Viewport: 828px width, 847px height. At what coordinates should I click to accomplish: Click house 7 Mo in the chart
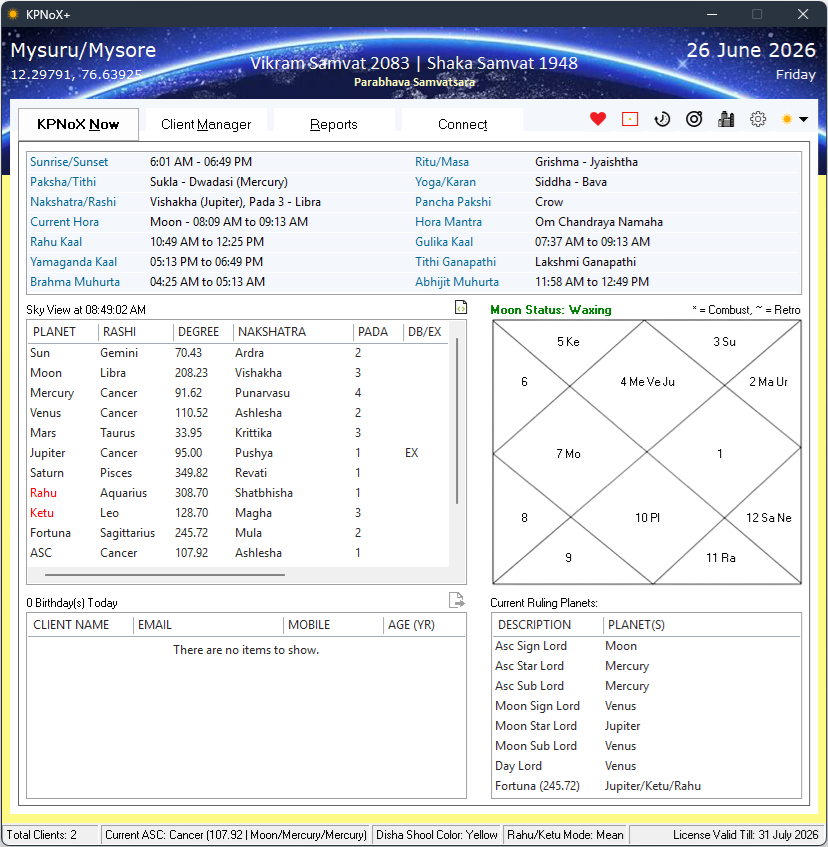pos(568,454)
